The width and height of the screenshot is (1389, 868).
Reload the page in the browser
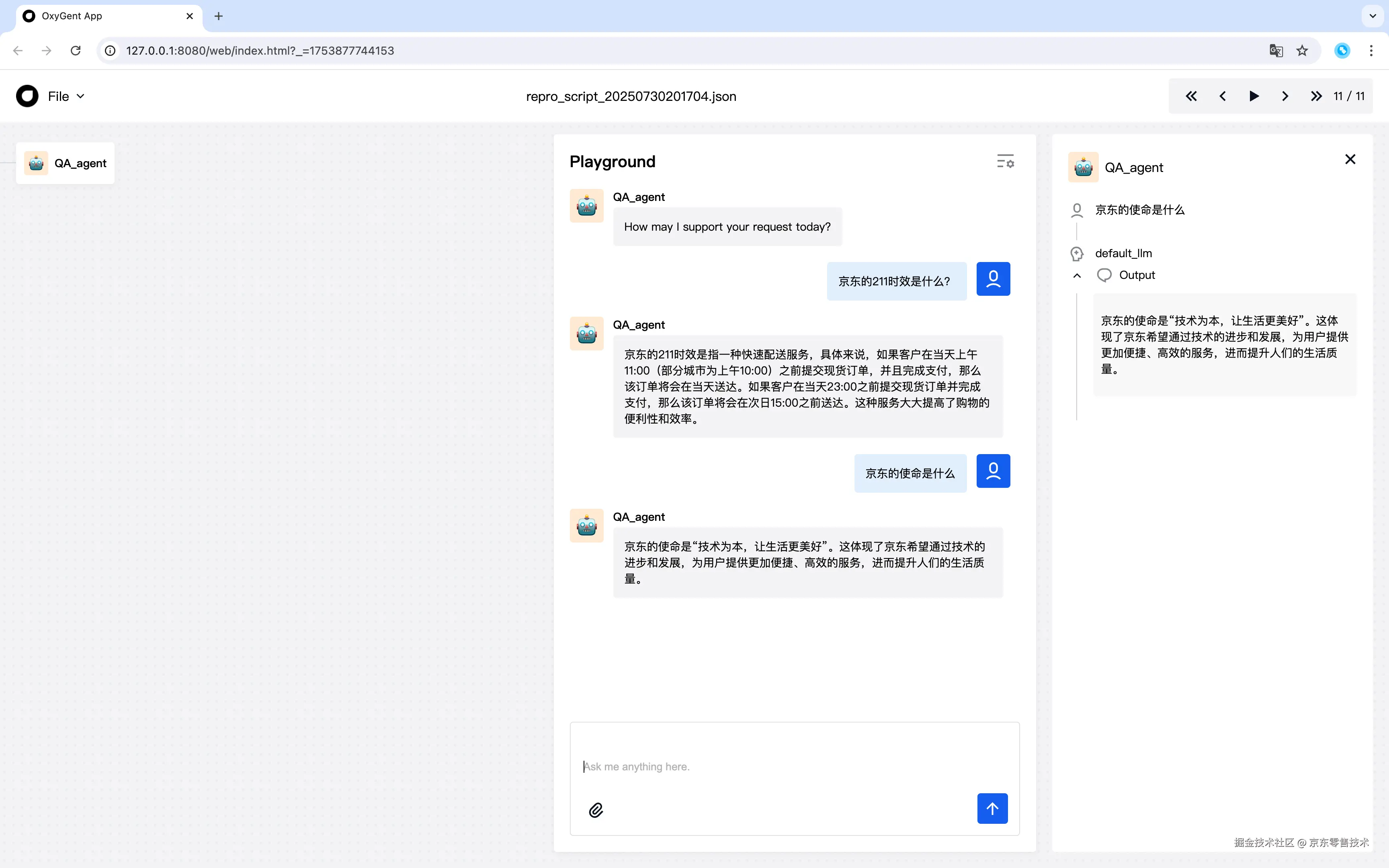75,51
